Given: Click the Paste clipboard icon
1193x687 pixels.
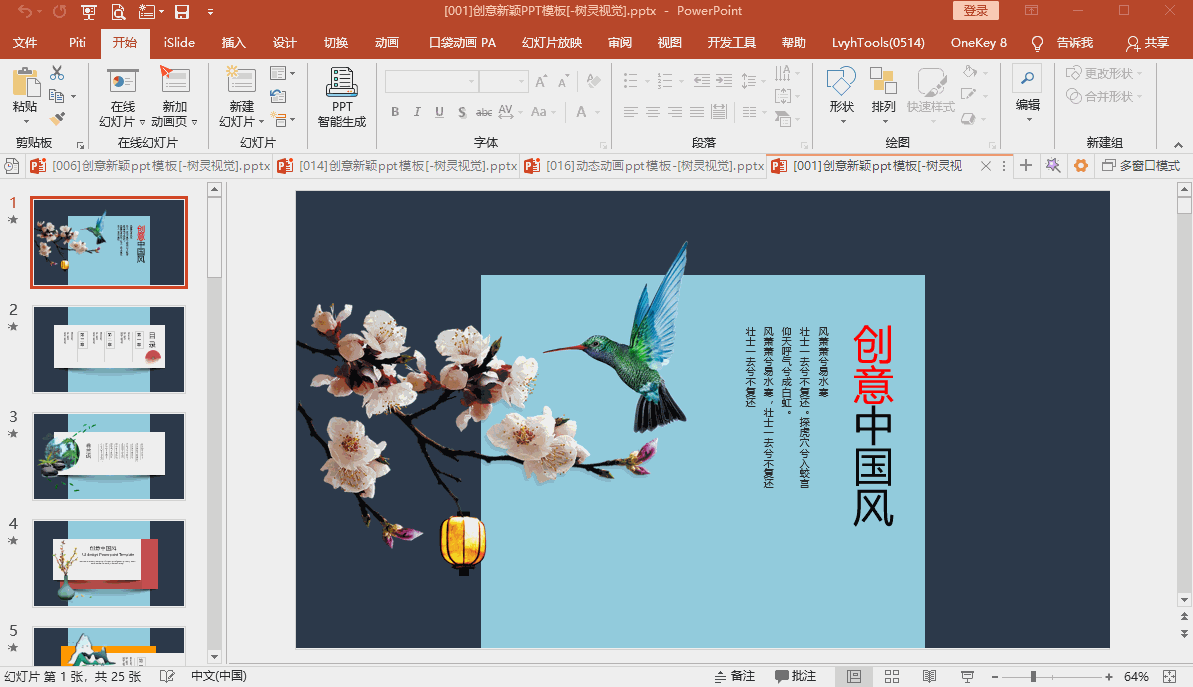Looking at the screenshot, I should 25,83.
